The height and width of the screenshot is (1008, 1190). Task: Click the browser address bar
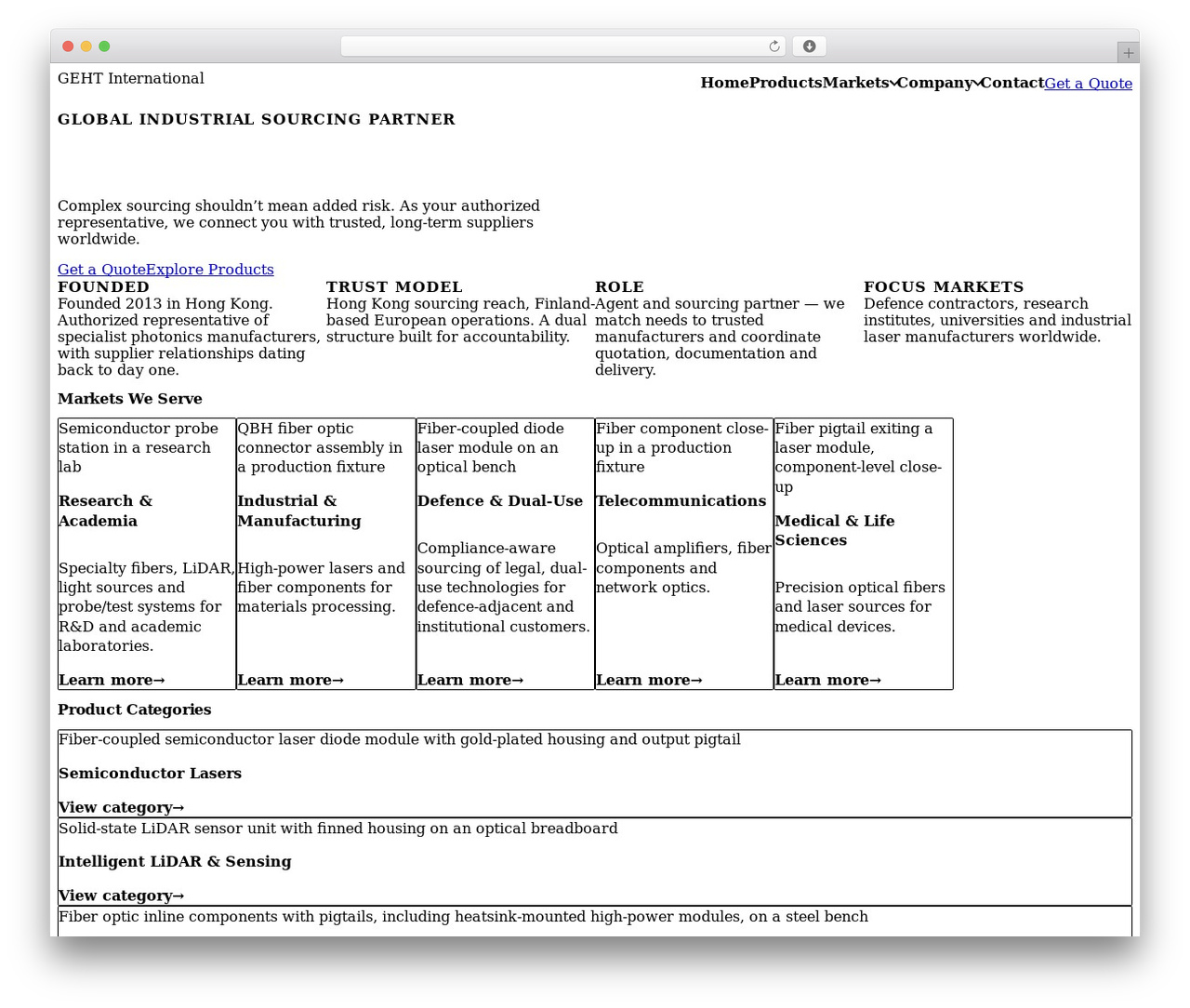(x=563, y=46)
